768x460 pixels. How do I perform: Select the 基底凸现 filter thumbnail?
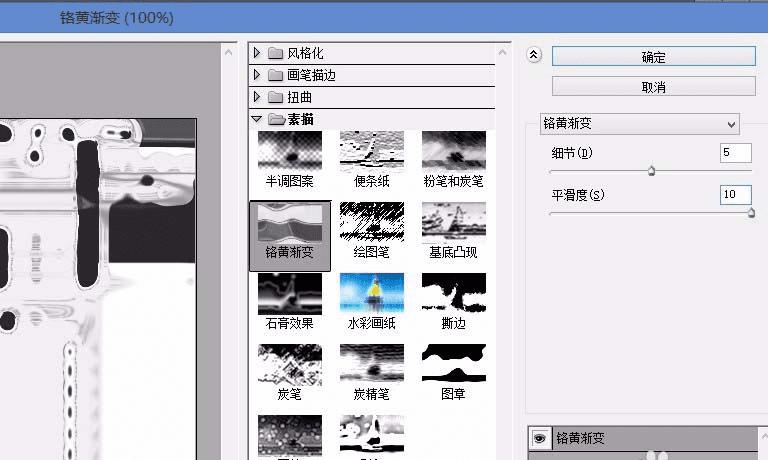[454, 223]
